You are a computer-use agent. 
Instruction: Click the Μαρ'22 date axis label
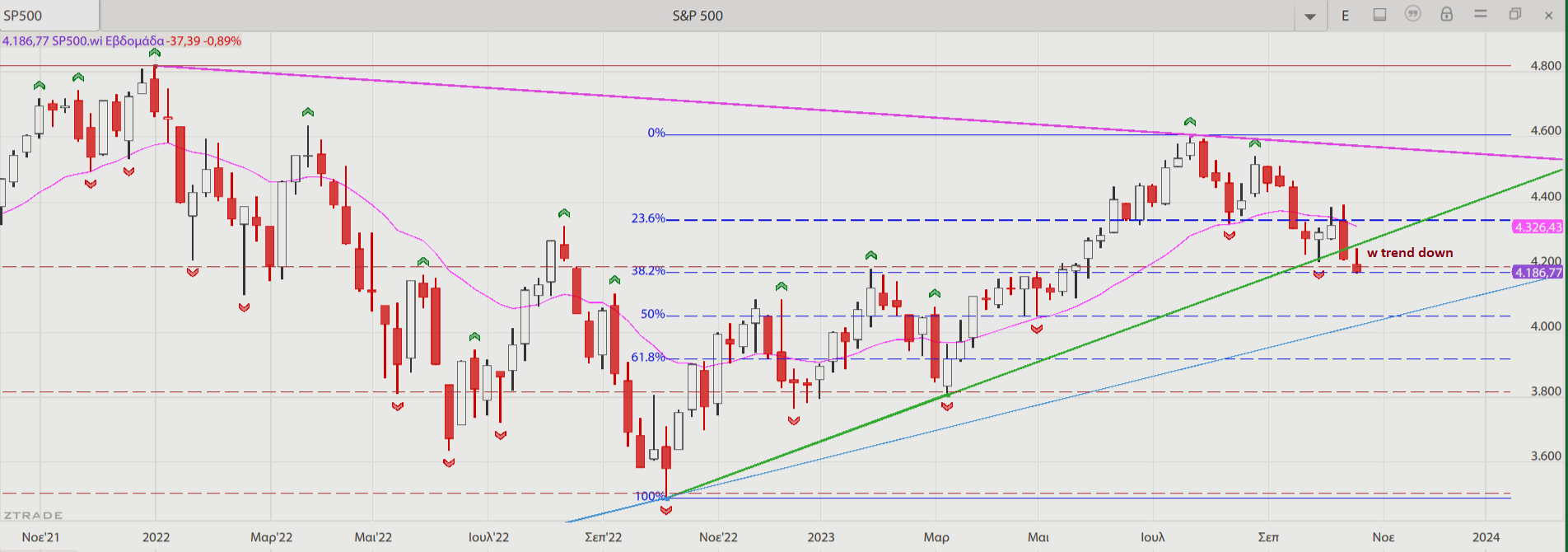click(x=272, y=537)
